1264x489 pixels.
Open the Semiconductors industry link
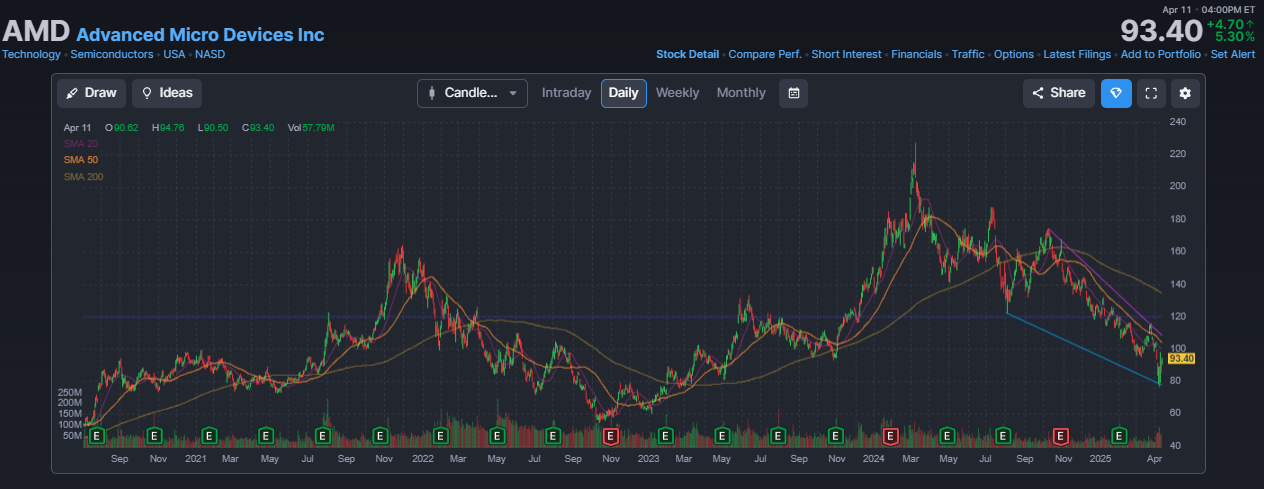coord(112,54)
